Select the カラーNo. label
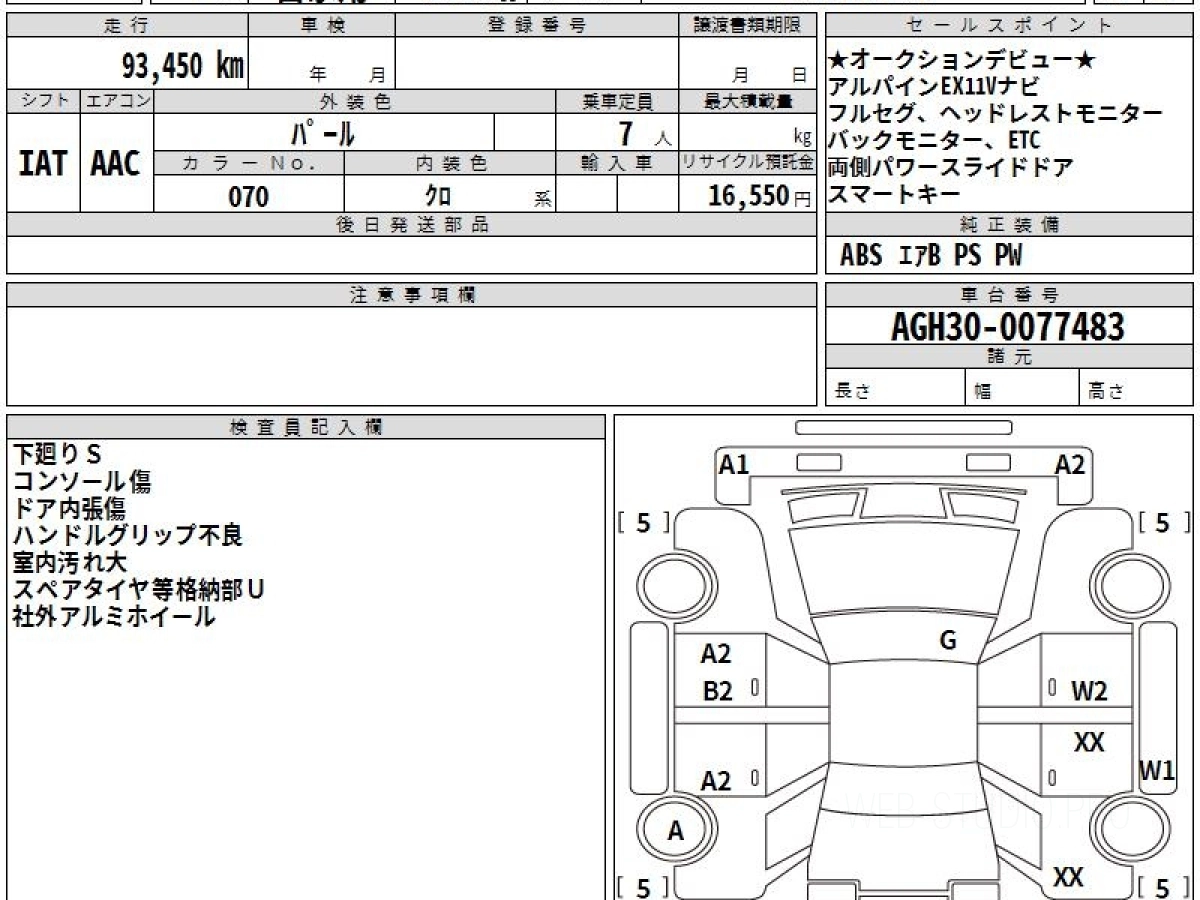1200x900 pixels. 249,164
